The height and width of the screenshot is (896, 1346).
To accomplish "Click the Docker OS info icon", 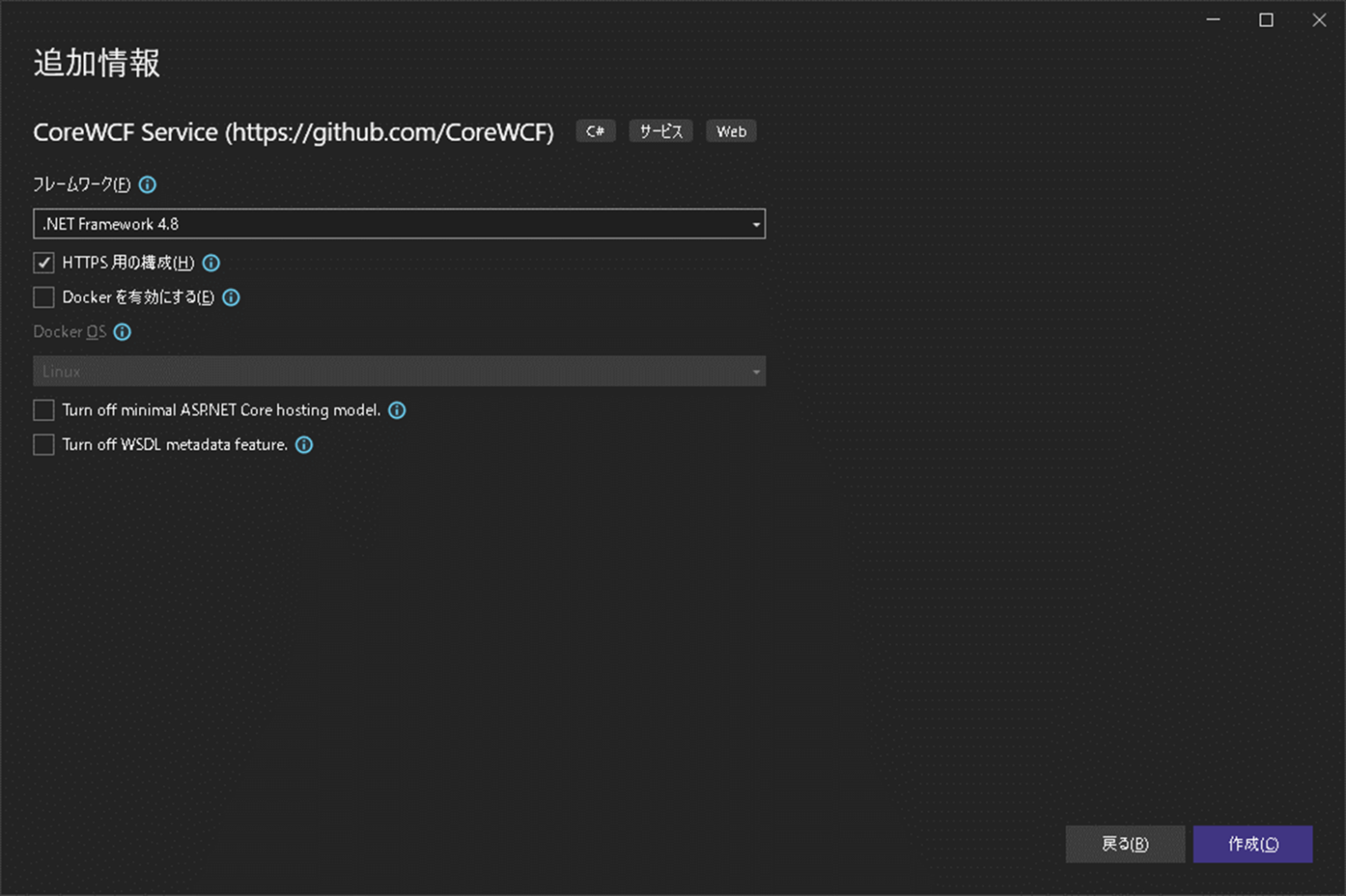I will click(x=123, y=332).
